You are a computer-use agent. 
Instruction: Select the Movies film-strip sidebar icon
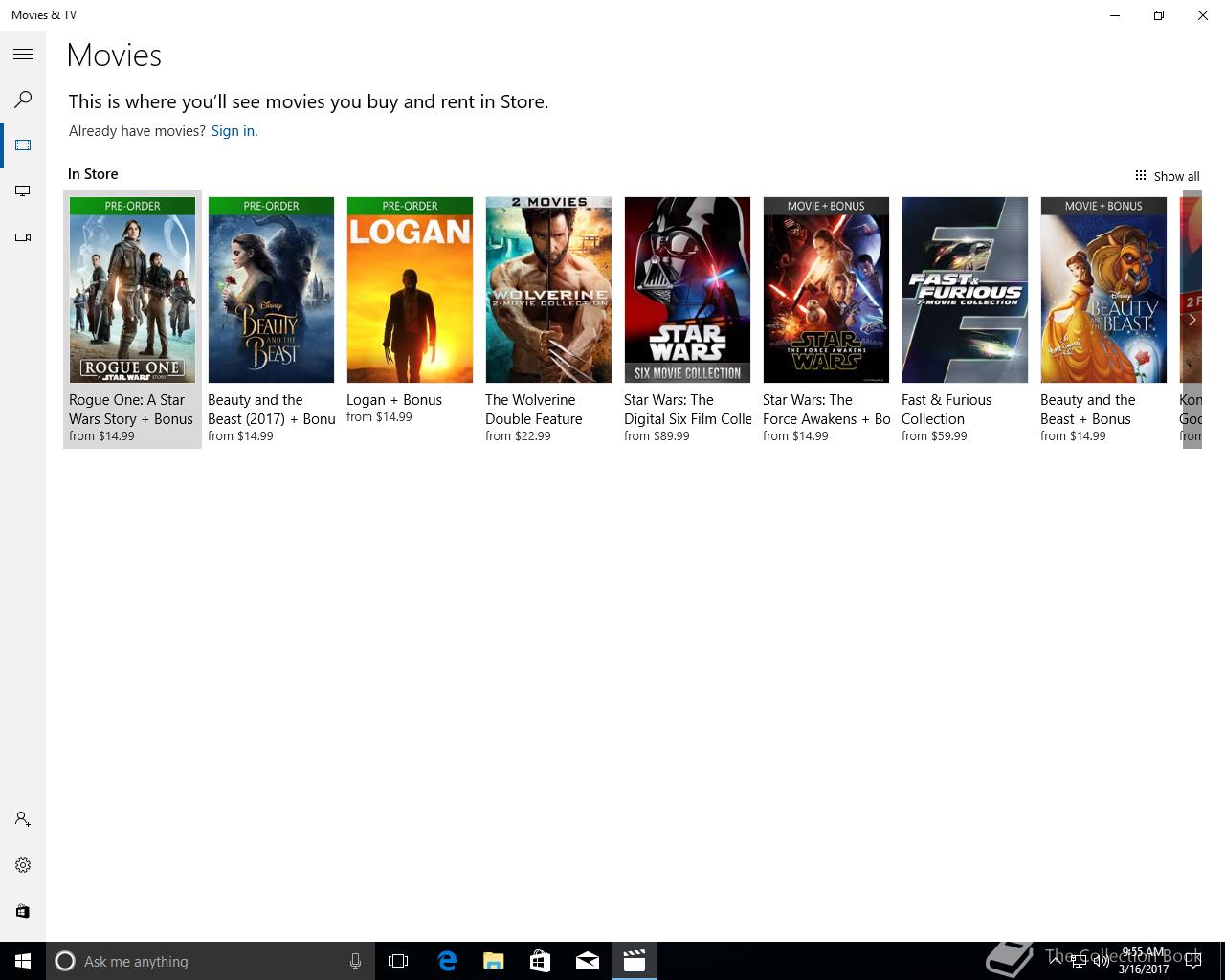23,145
